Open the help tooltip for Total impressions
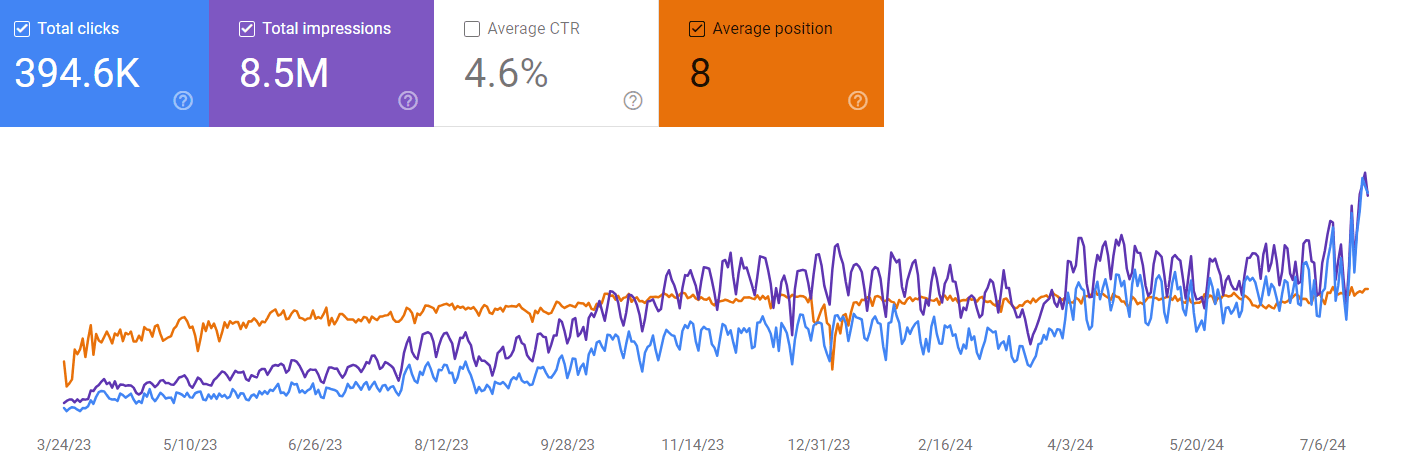 [408, 100]
